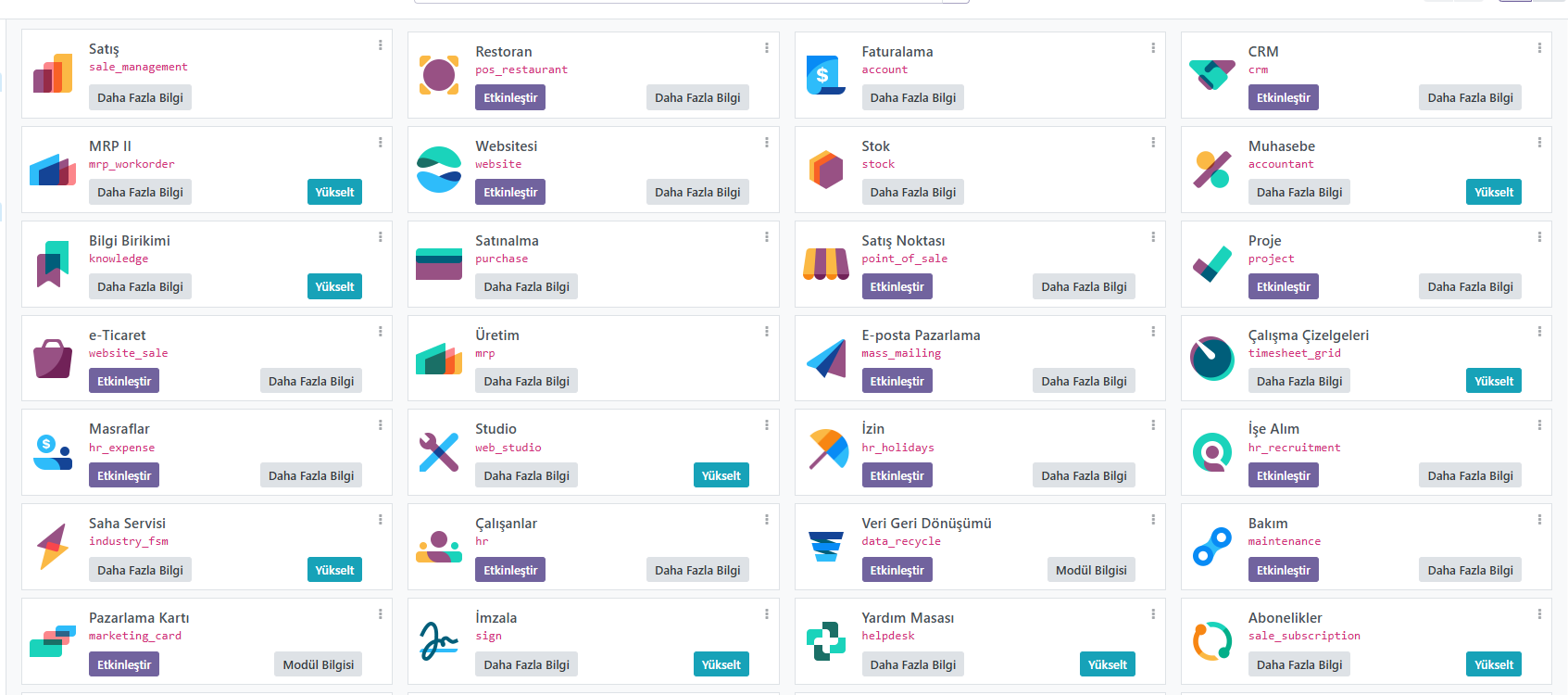Open the three-dot menu on Saha Servisi
The height and width of the screenshot is (695, 1568).
pos(381,520)
